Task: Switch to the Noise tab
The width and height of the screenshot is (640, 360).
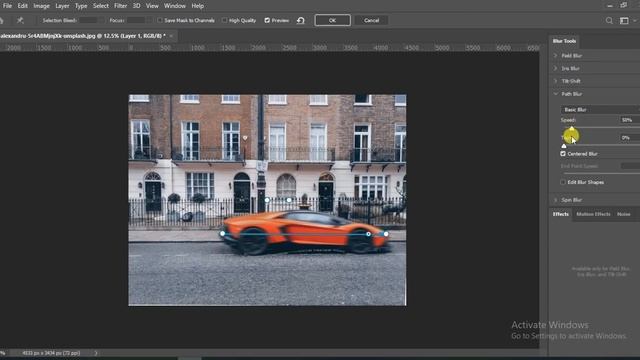Action: pyautogui.click(x=623, y=214)
